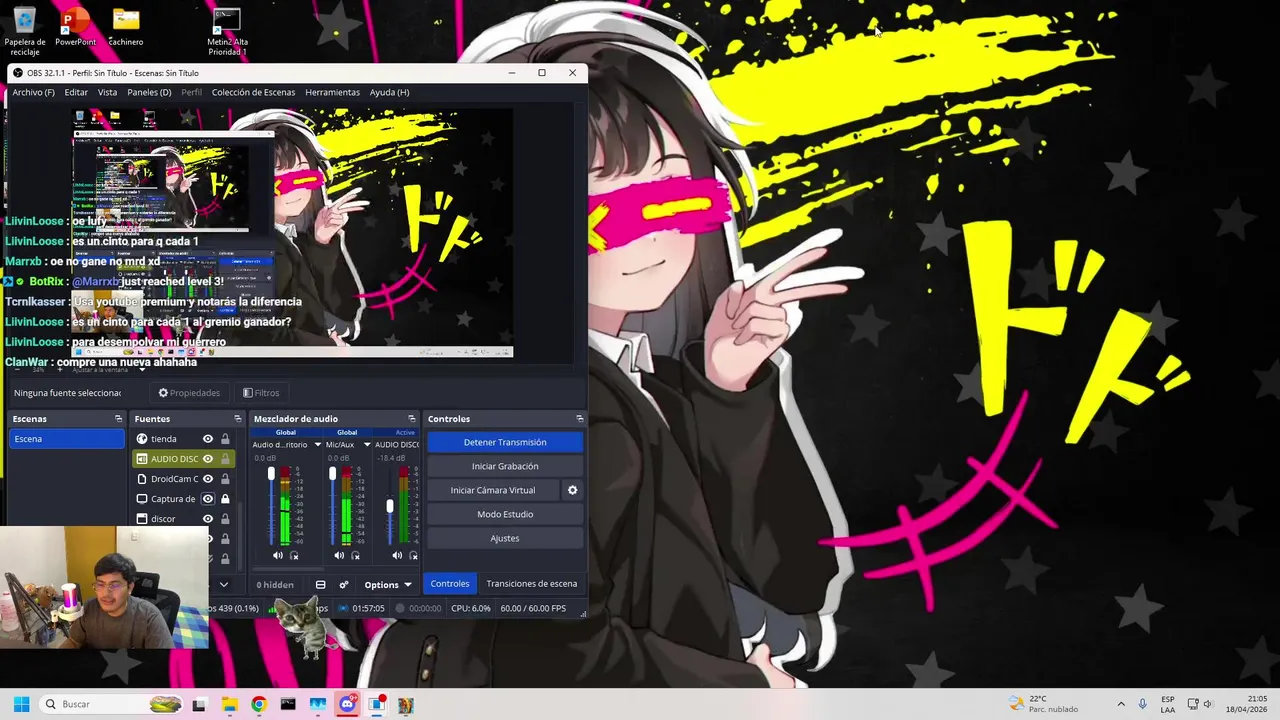Click Detener Transmisión button
This screenshot has height=720, width=1280.
505,442
